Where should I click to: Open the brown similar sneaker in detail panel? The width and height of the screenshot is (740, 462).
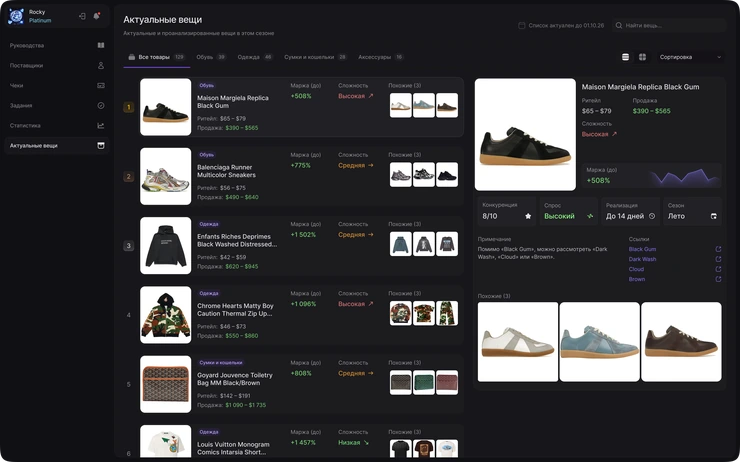point(681,342)
